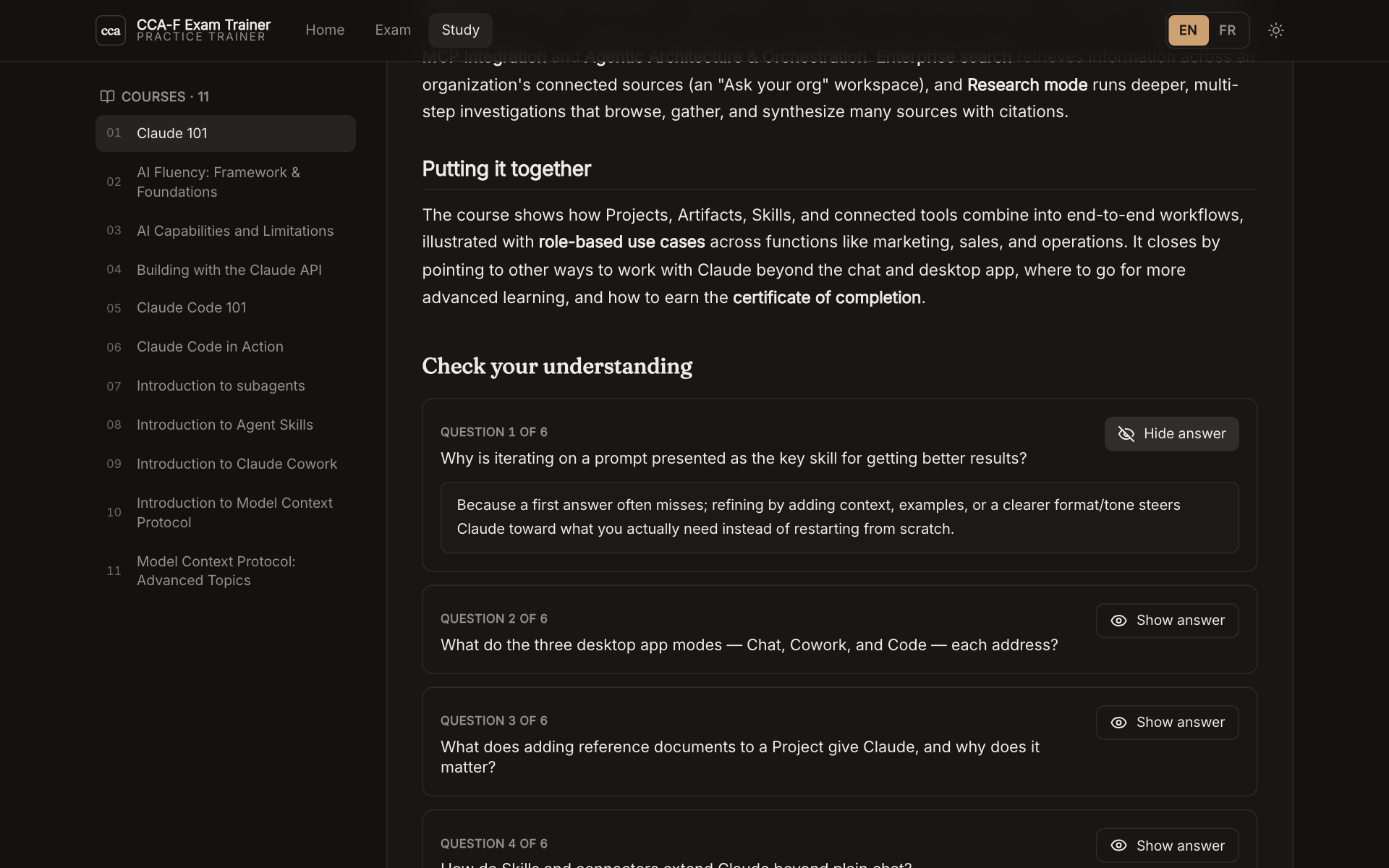Open Introduction to subagents course

tap(226, 386)
